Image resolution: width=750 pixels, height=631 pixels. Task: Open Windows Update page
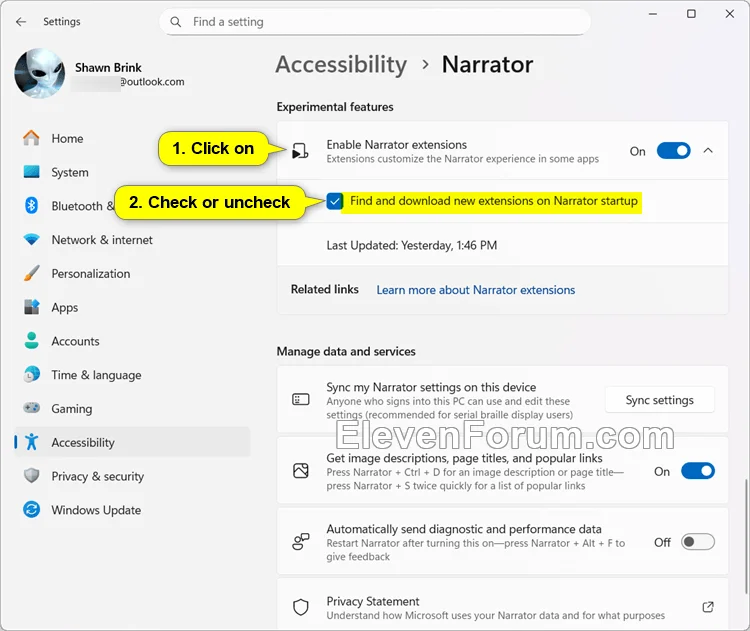(x=132, y=510)
